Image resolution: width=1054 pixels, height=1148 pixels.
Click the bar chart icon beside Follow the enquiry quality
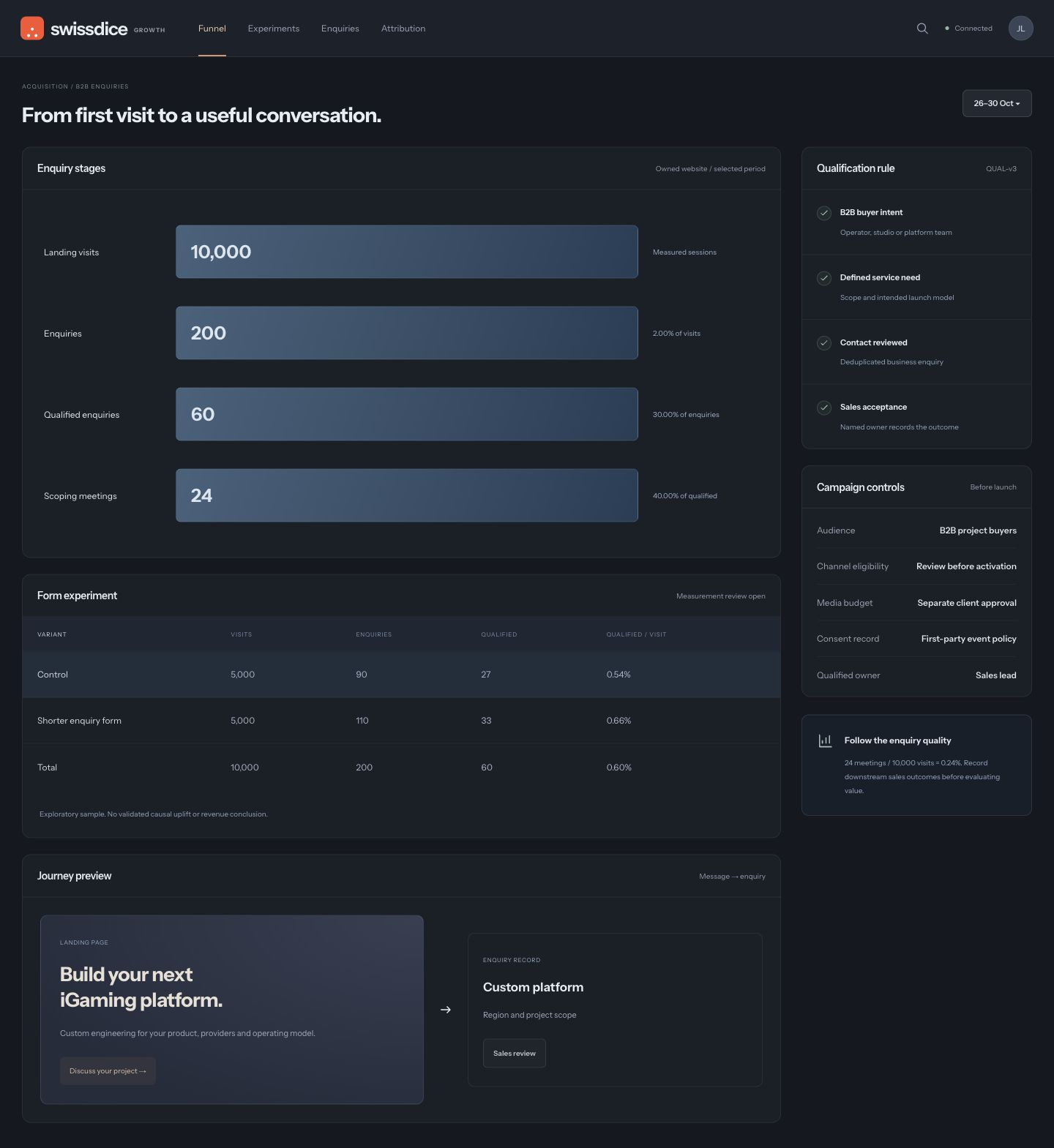tap(825, 740)
